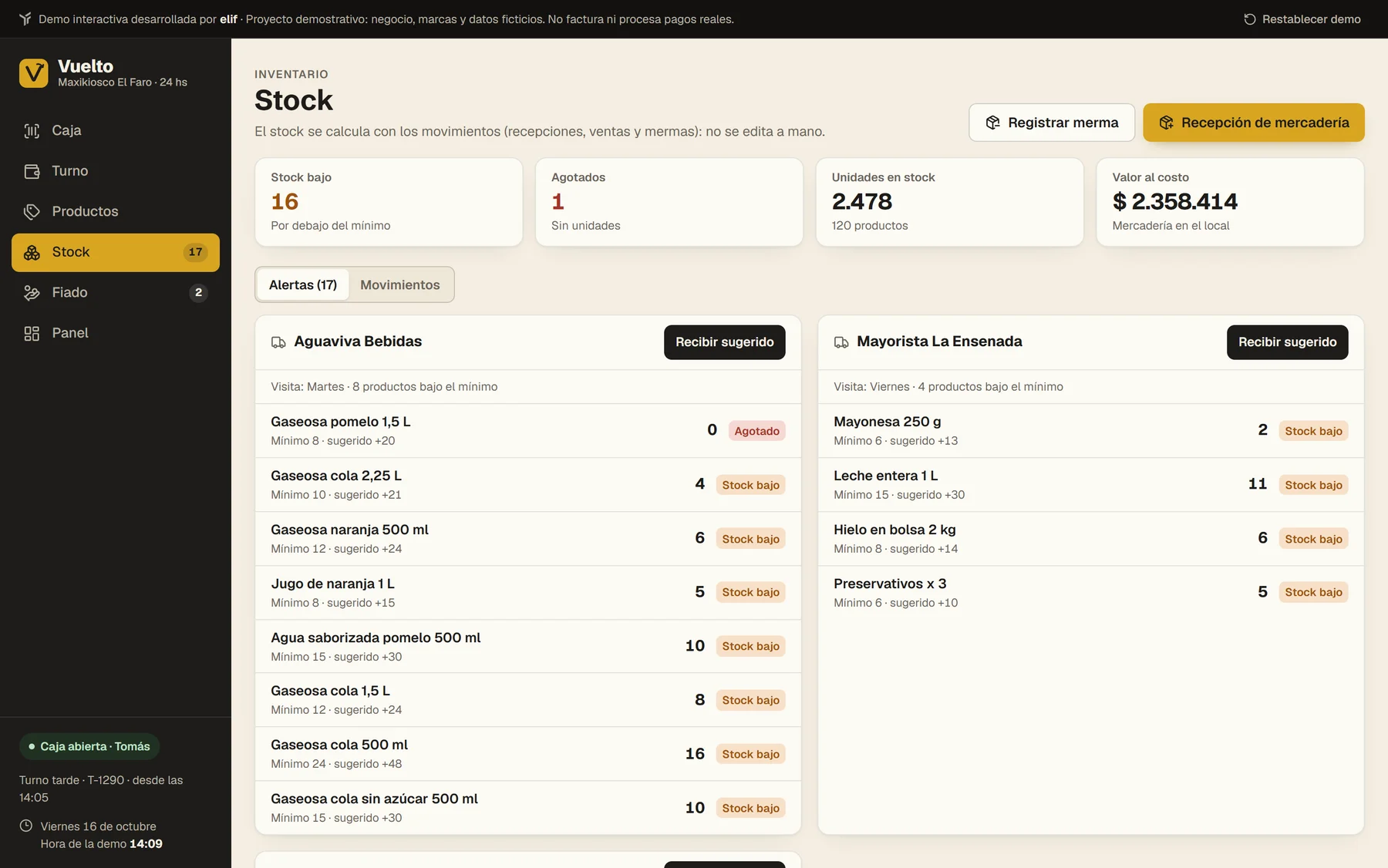Click the Productos tag icon in sidebar
This screenshot has height=868, width=1388.
32,212
